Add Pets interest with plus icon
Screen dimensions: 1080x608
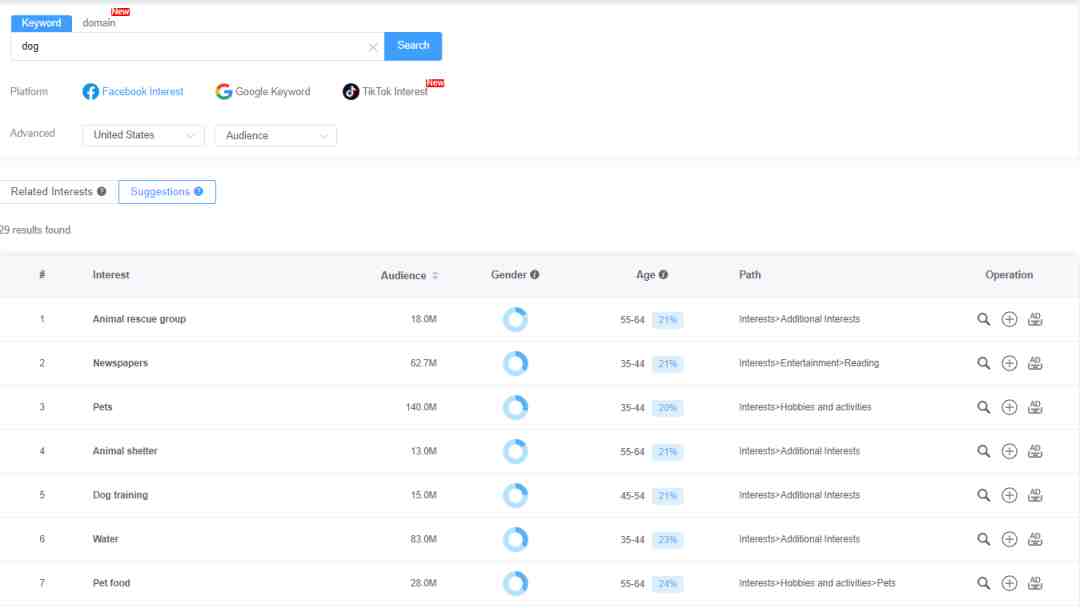tap(1009, 408)
